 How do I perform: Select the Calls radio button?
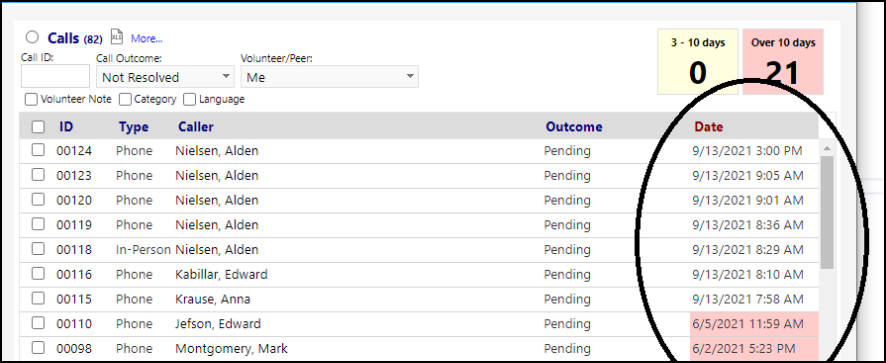pyautogui.click(x=32, y=37)
